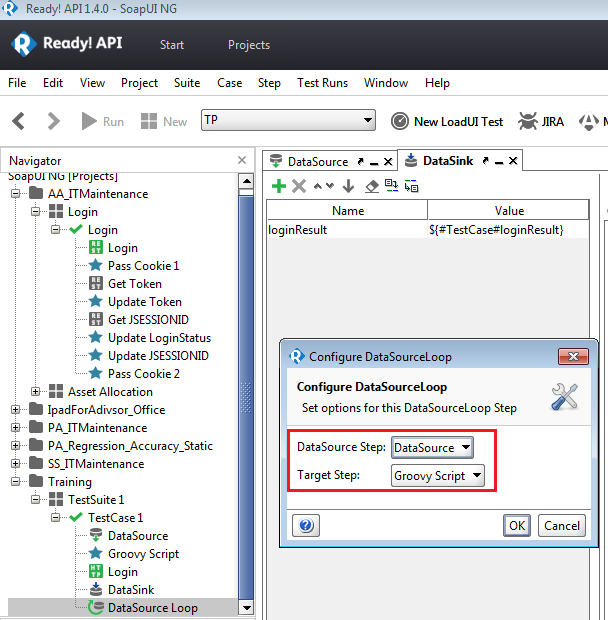Select the DataSink step in tree

[x=131, y=590]
